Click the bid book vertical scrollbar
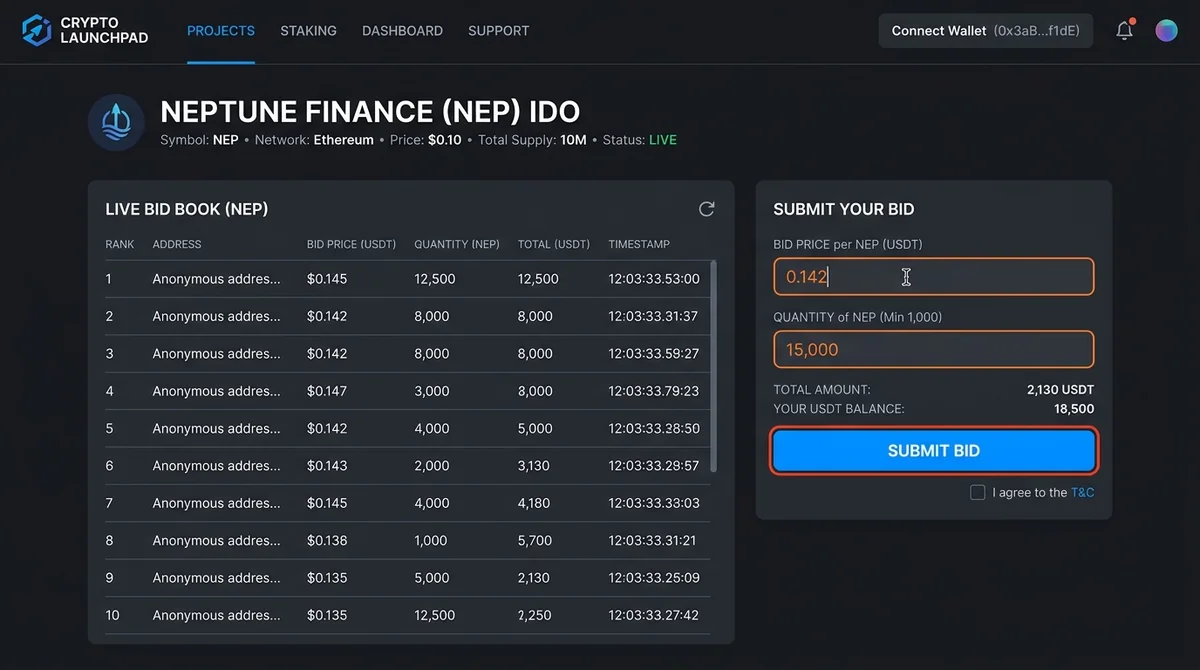Viewport: 1200px width, 670px height. [713, 366]
